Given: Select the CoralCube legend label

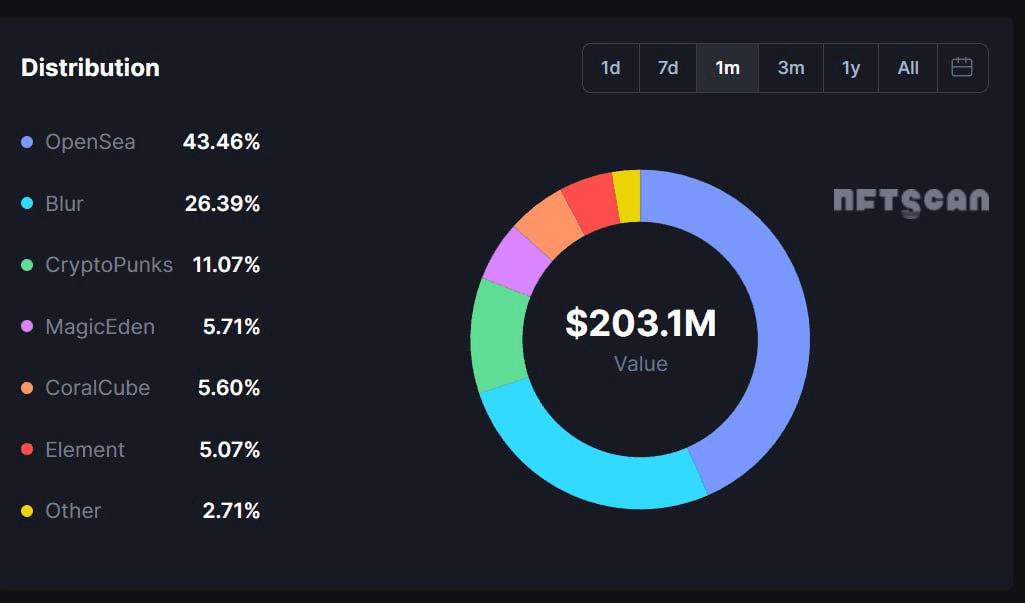Looking at the screenshot, I should [x=97, y=388].
